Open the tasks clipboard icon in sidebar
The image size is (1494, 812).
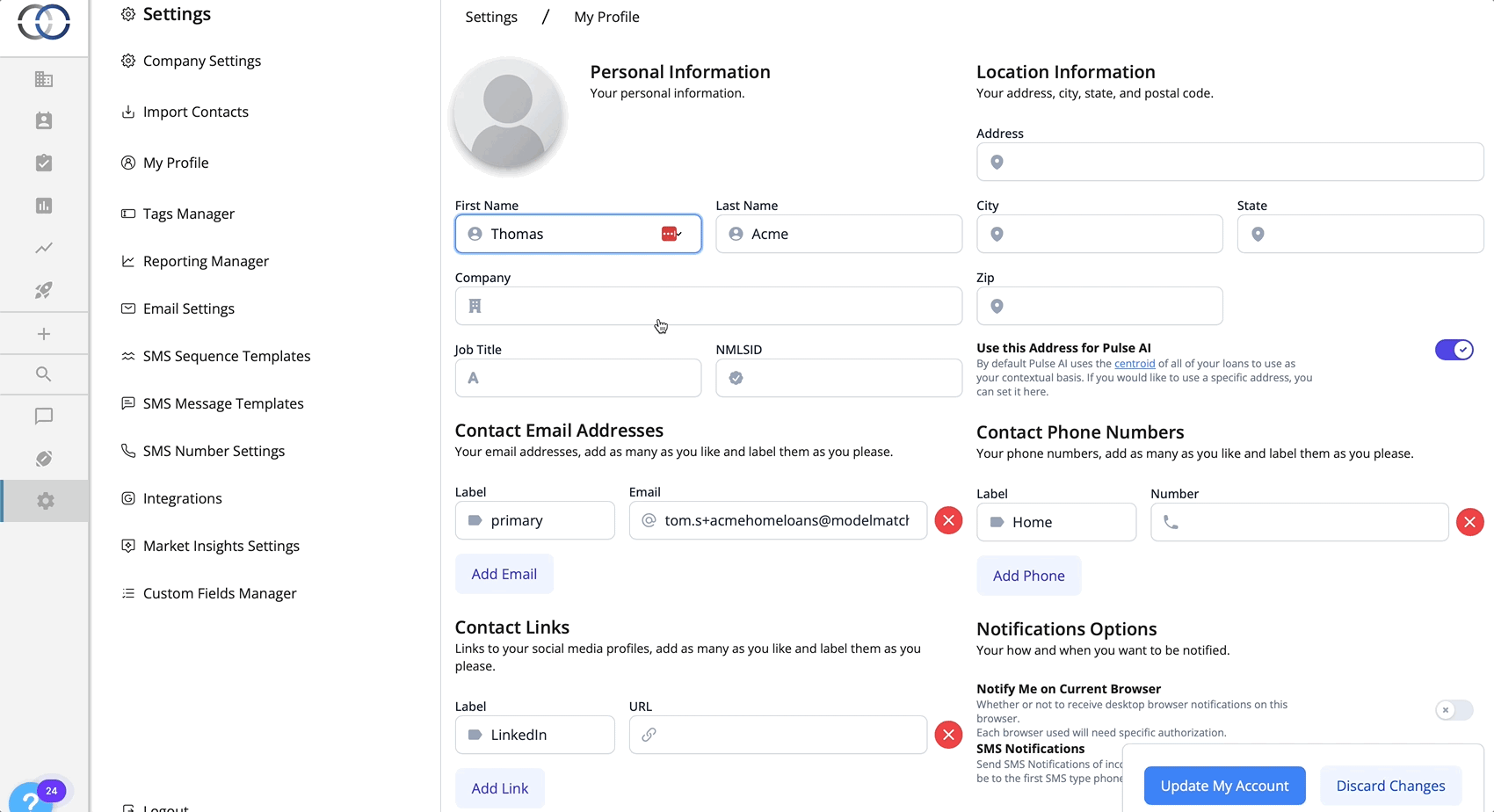(44, 163)
